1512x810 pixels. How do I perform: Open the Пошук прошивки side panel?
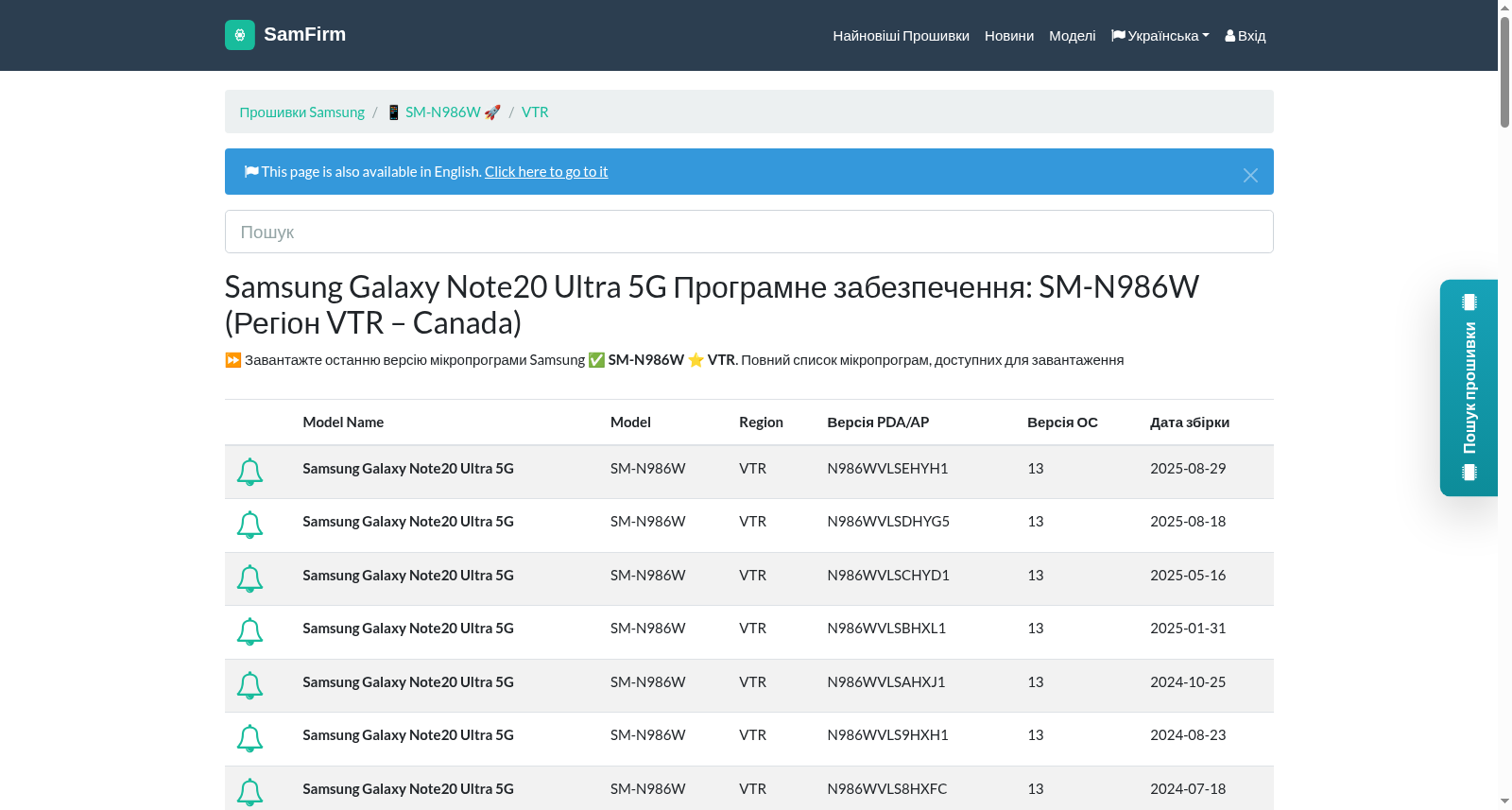pos(1469,388)
